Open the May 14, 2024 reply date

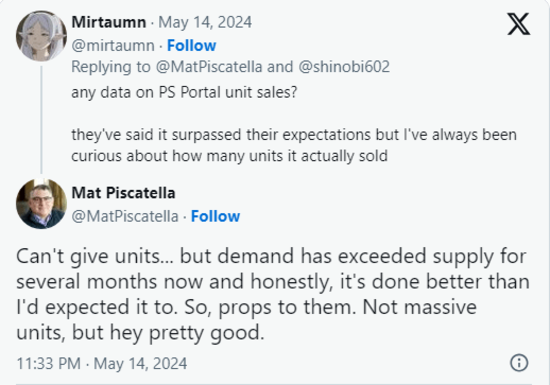click(x=205, y=22)
